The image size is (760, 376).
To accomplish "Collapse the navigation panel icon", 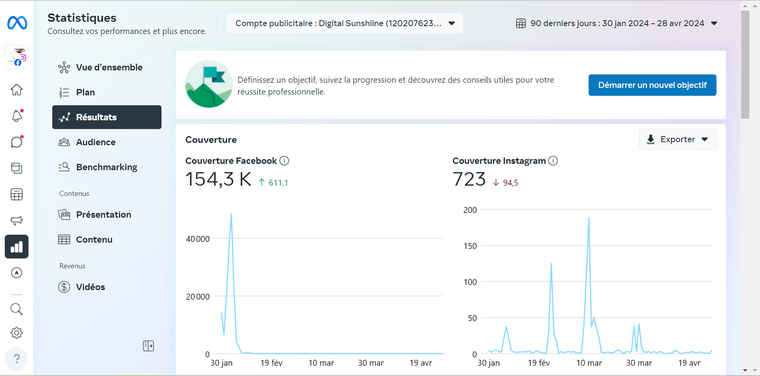I will pyautogui.click(x=148, y=345).
